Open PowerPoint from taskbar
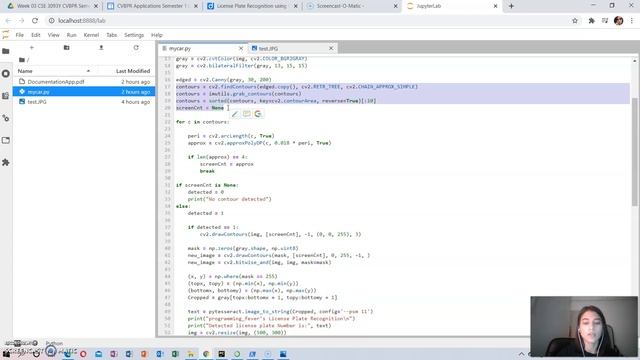 (x=144, y=354)
